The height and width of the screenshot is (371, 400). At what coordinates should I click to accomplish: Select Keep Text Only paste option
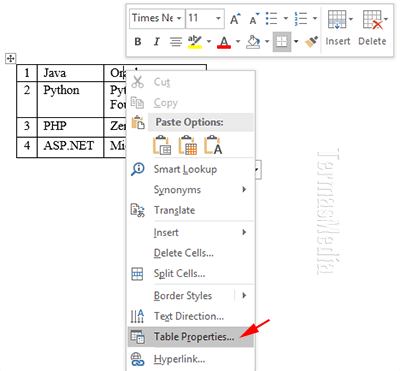[x=213, y=145]
